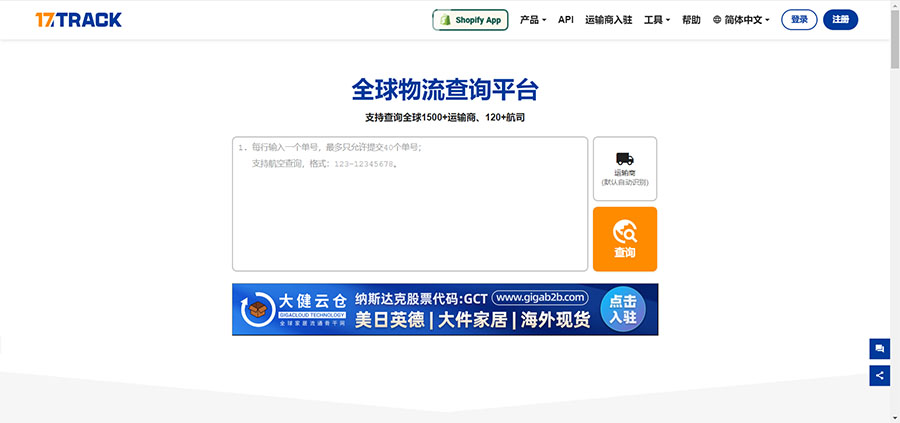Click the 登录 login button
Viewport: 900px width, 423px height.
point(799,20)
